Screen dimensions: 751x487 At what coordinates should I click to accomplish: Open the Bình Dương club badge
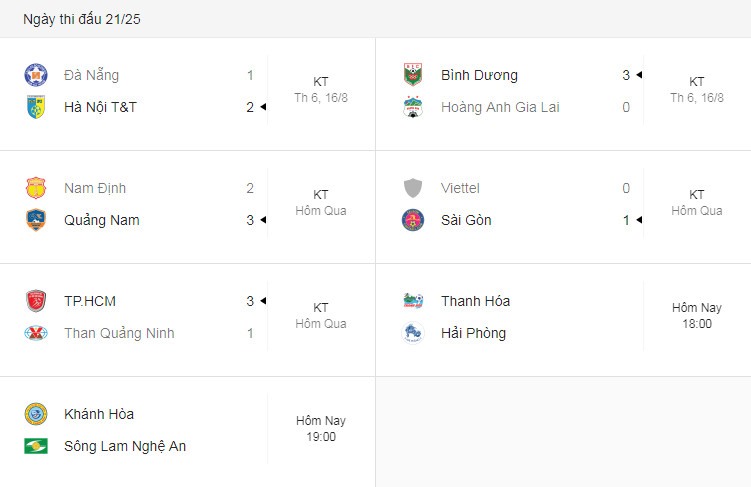(x=412, y=75)
